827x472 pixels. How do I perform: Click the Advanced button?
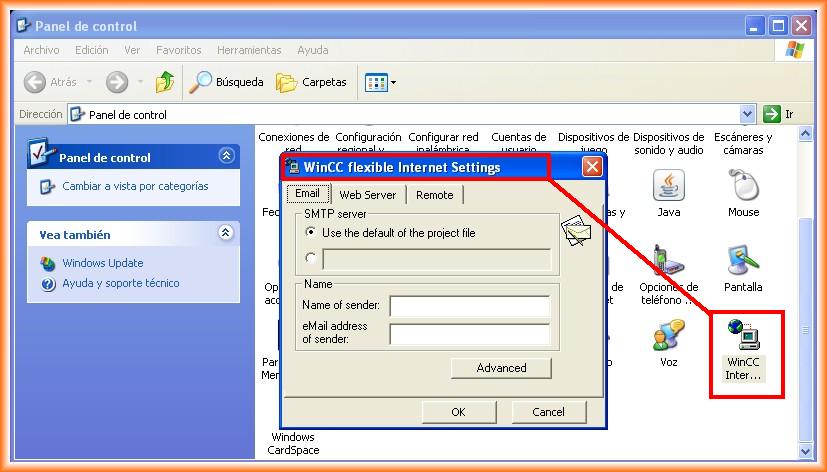[x=501, y=368]
